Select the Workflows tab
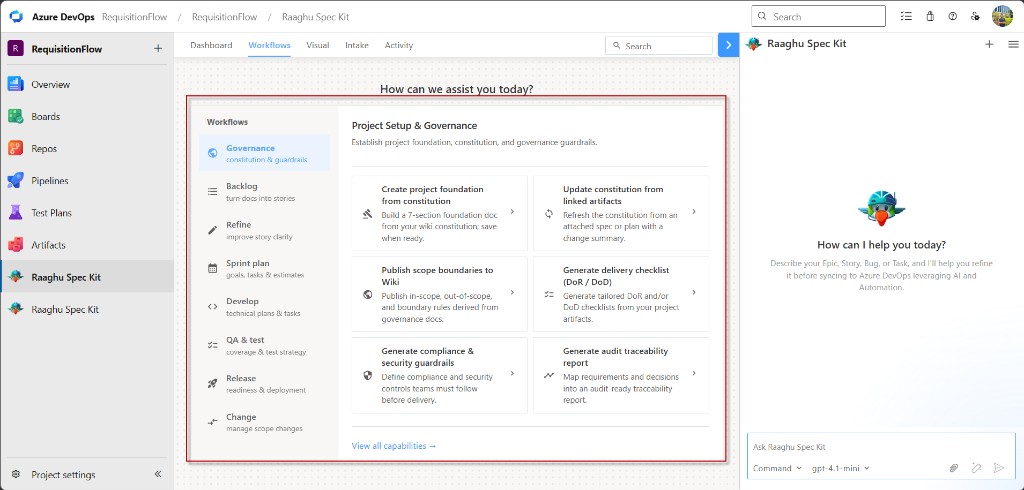Screen dimensions: 1024x490 pos(269,45)
